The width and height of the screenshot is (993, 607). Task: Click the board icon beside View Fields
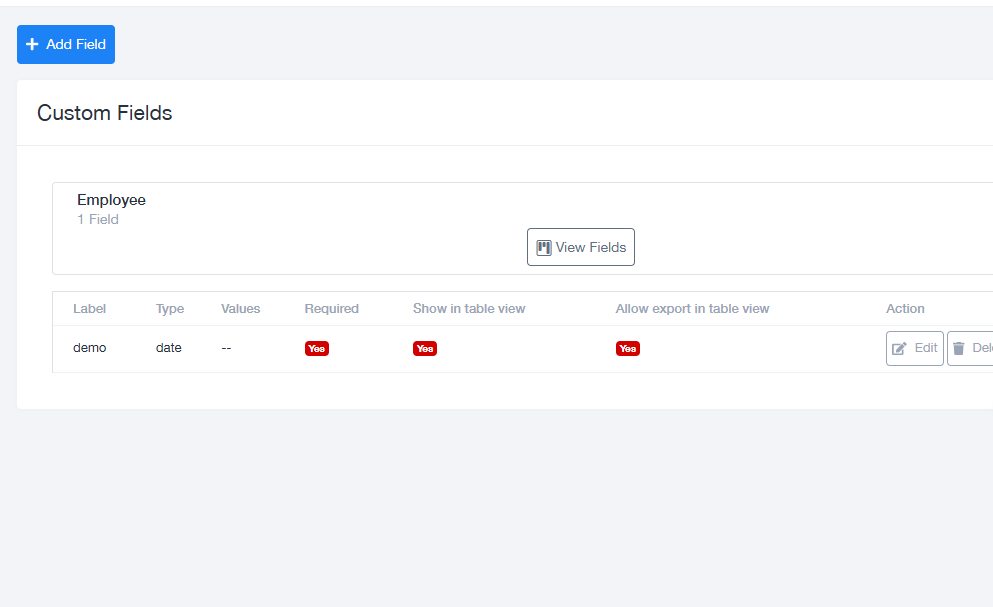tap(544, 248)
